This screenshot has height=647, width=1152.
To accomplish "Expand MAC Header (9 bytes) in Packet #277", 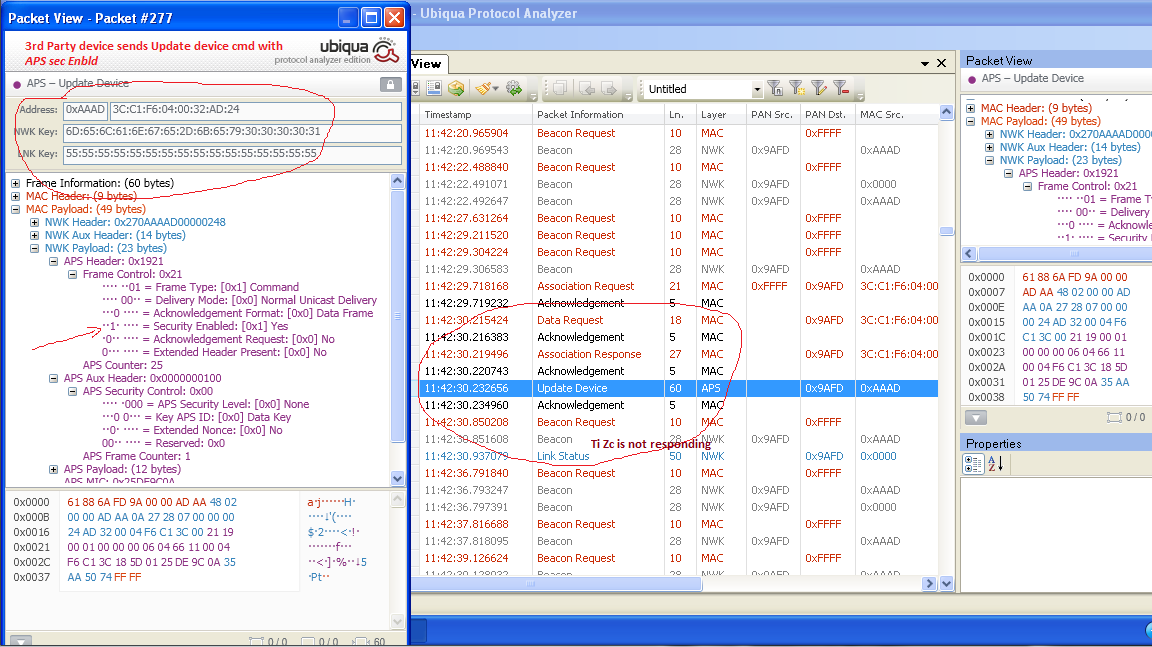I will 15,196.
